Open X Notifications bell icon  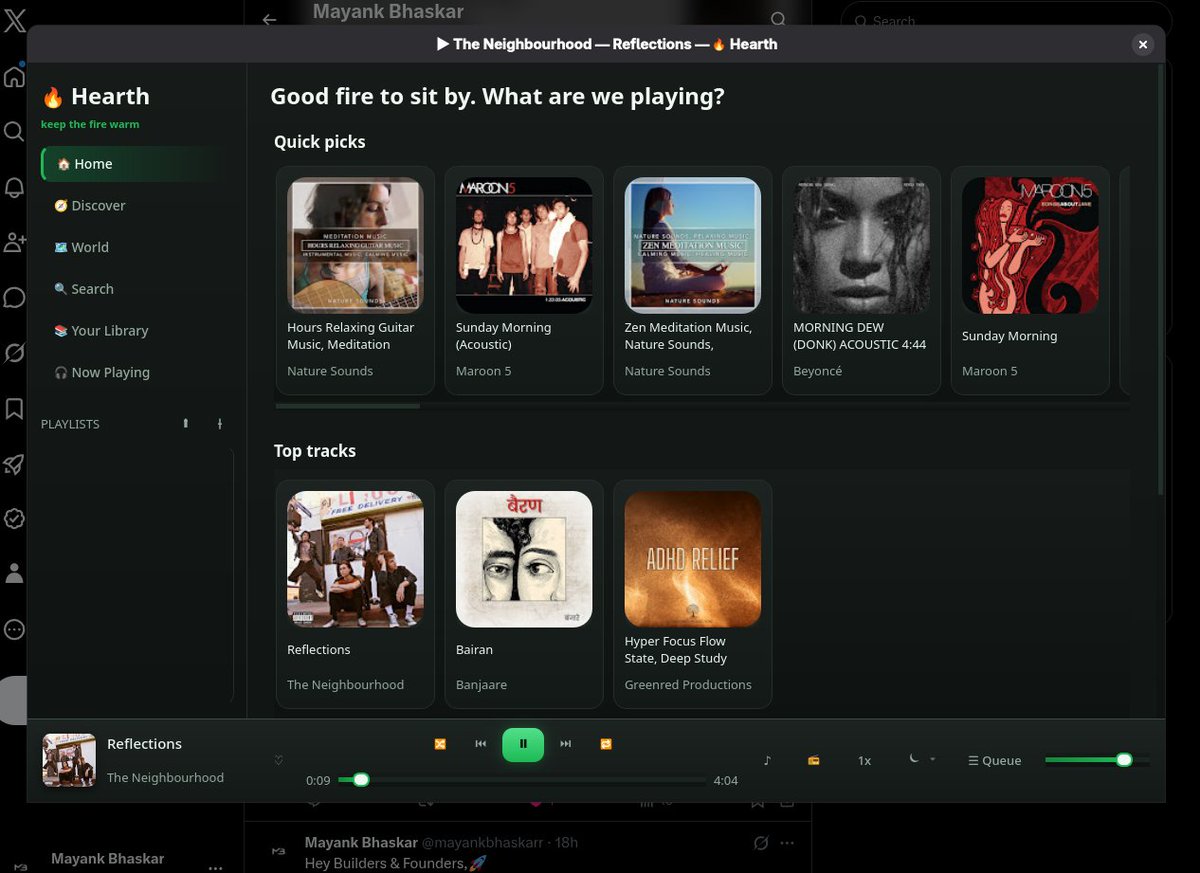coord(14,187)
